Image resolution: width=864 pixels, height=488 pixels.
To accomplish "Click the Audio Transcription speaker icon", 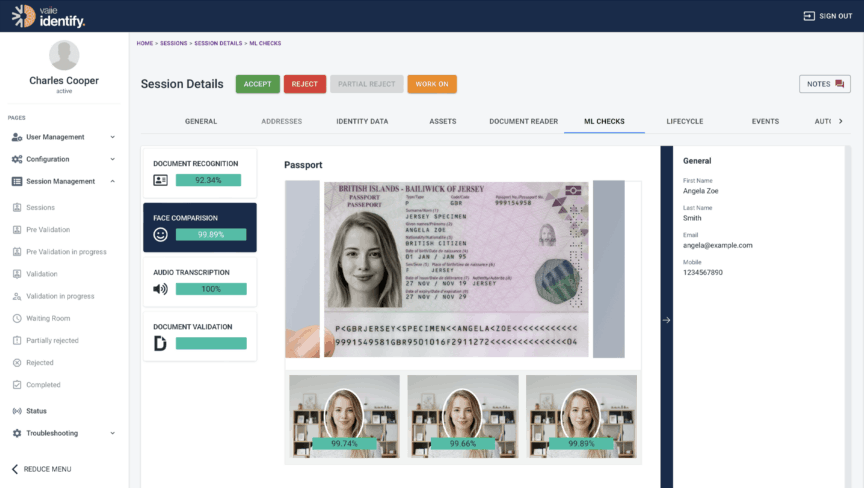I will click(160, 289).
